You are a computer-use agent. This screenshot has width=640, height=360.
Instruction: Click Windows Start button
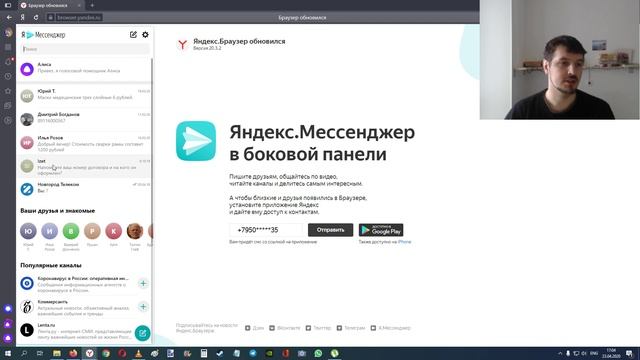click(x=8, y=353)
